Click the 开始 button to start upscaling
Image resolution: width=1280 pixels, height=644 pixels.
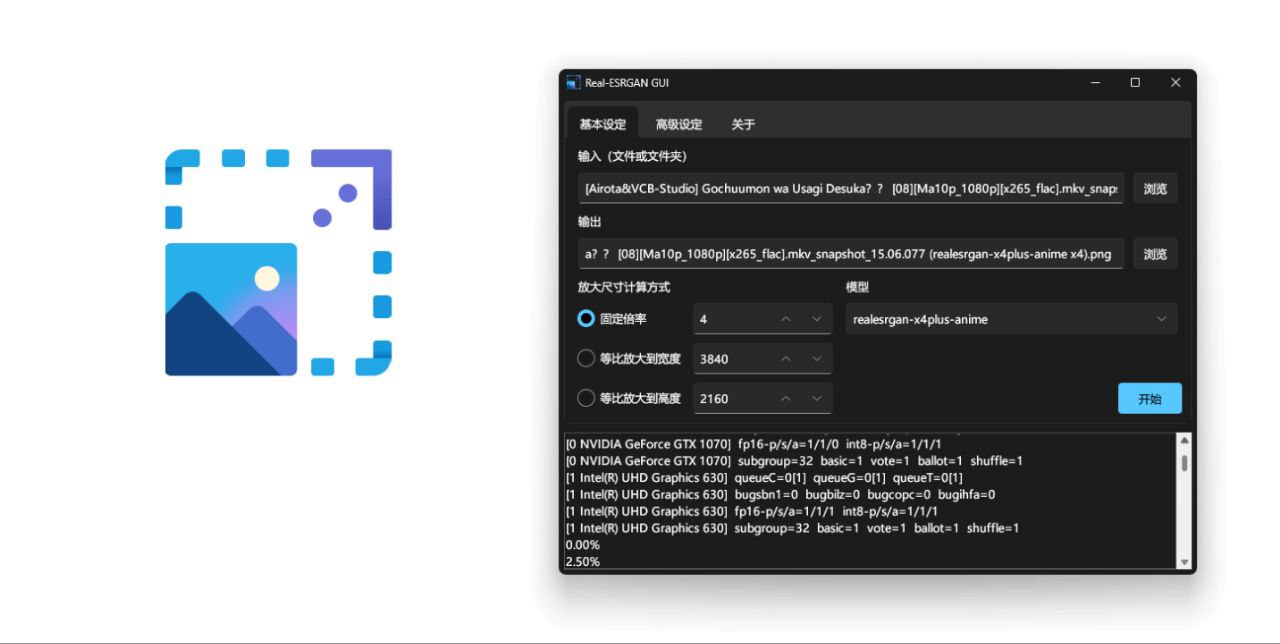point(1149,398)
